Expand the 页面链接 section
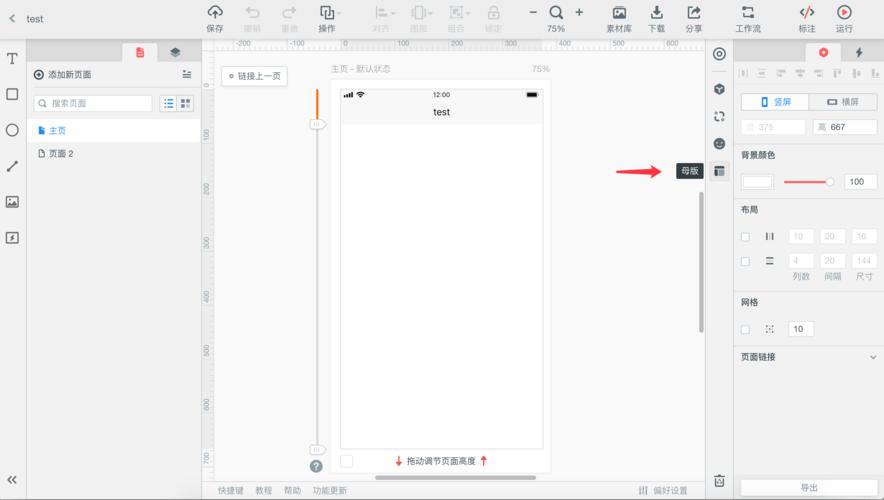This screenshot has height=500, width=884. (x=873, y=357)
